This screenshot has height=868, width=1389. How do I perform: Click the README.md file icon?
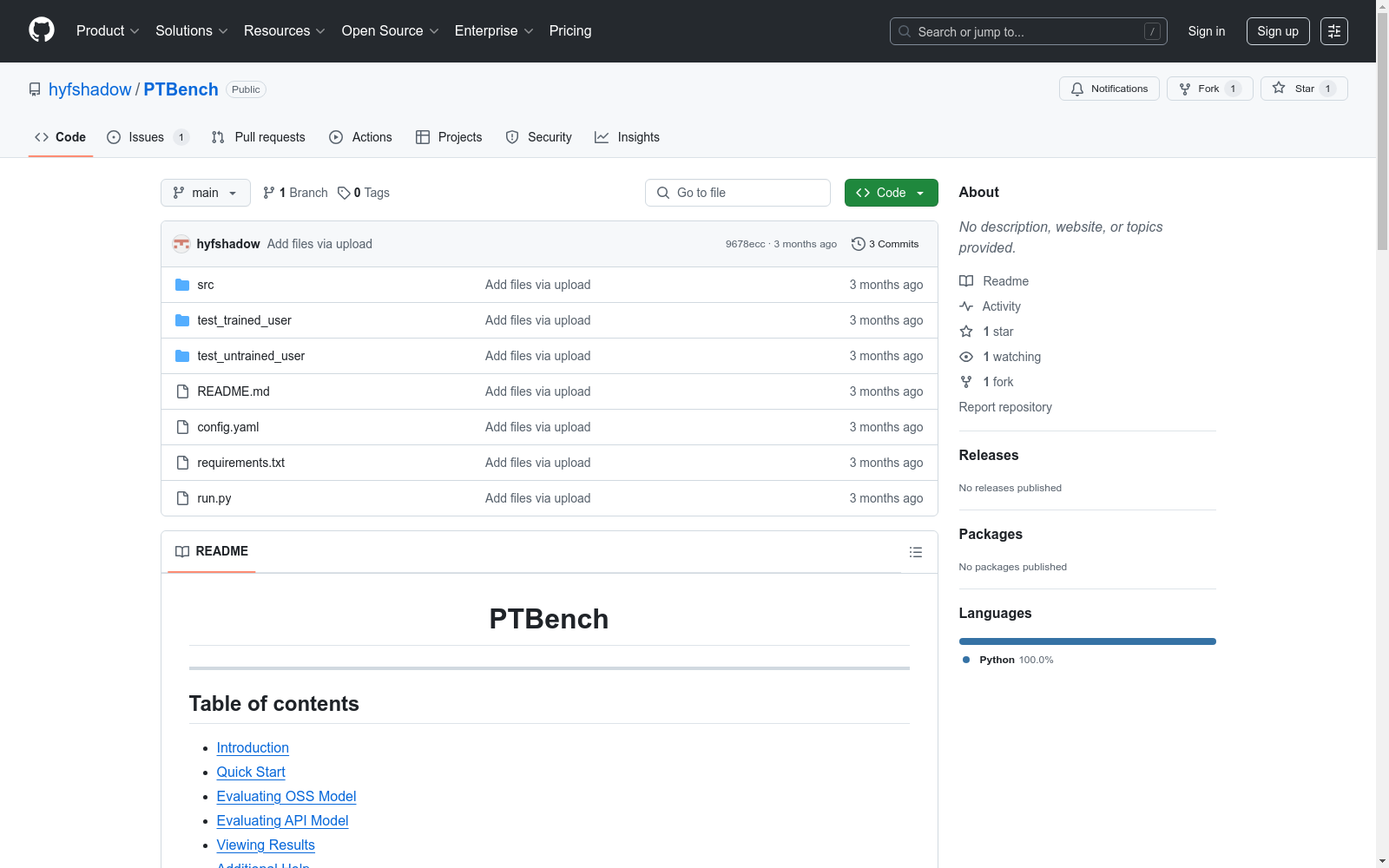[182, 391]
